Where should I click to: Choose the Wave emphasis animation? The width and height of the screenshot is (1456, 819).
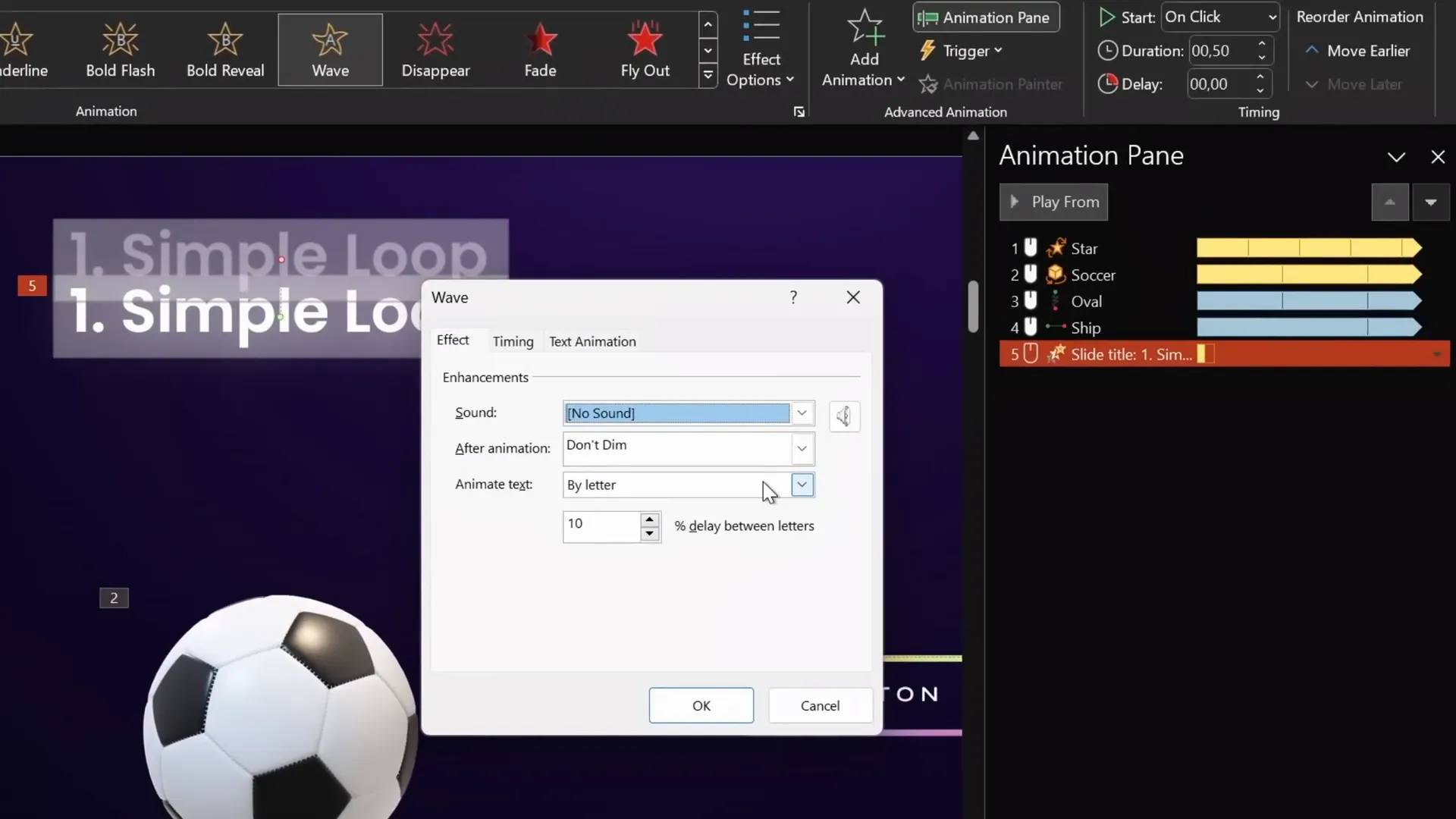coord(330,50)
